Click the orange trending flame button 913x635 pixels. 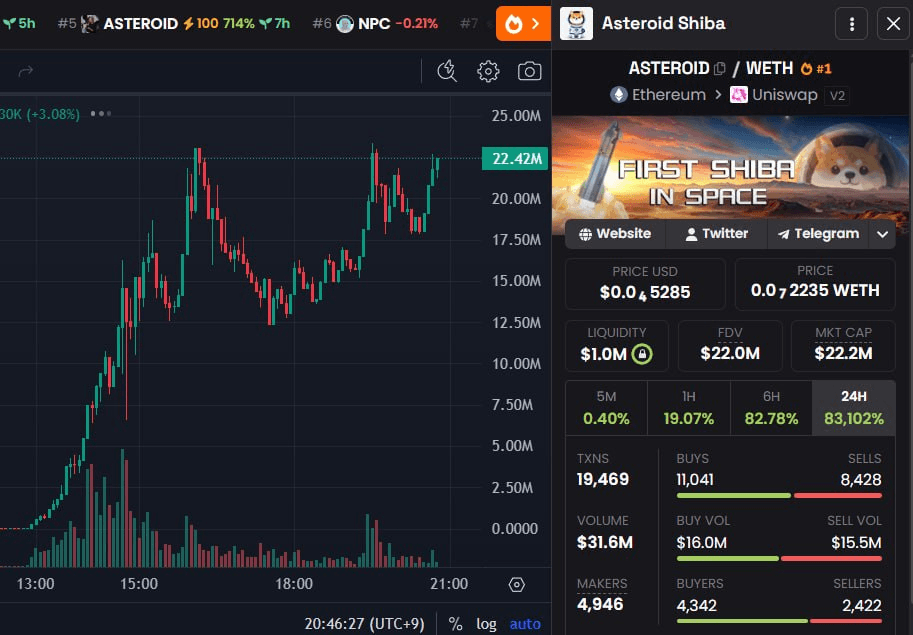pos(523,24)
